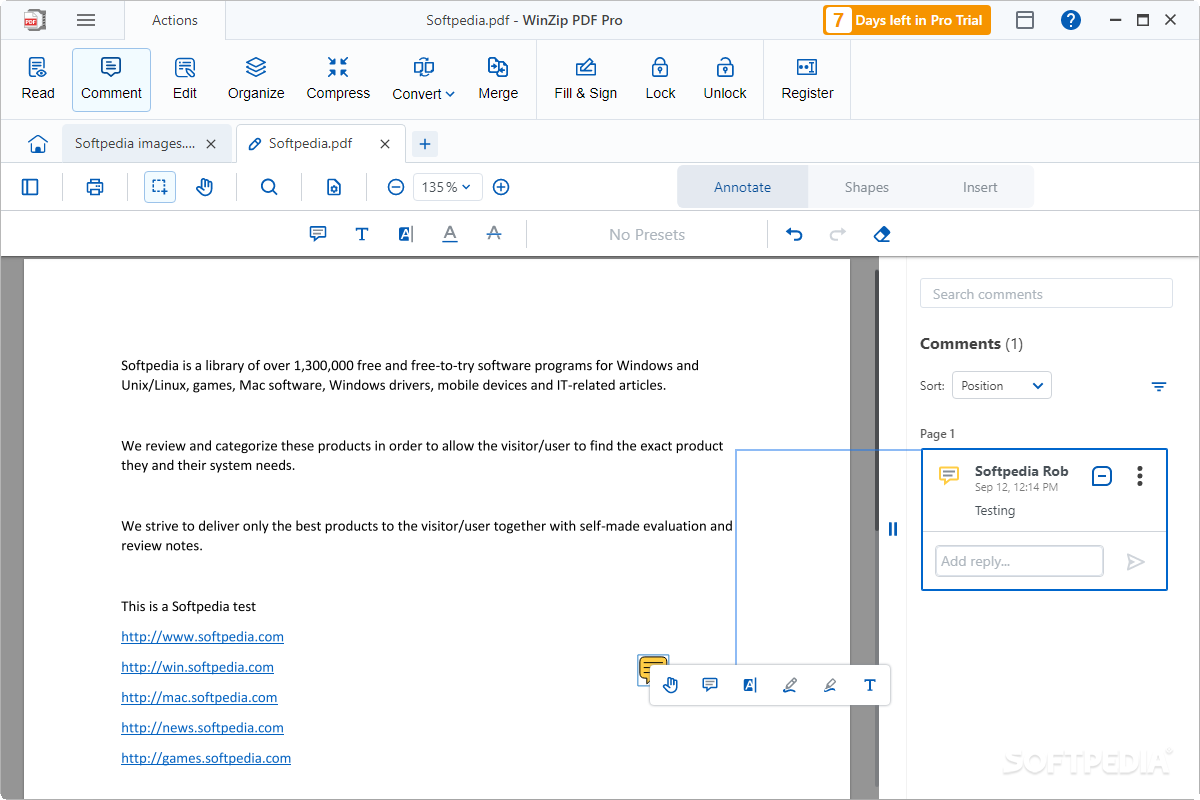Open the page properties icon

click(x=334, y=187)
